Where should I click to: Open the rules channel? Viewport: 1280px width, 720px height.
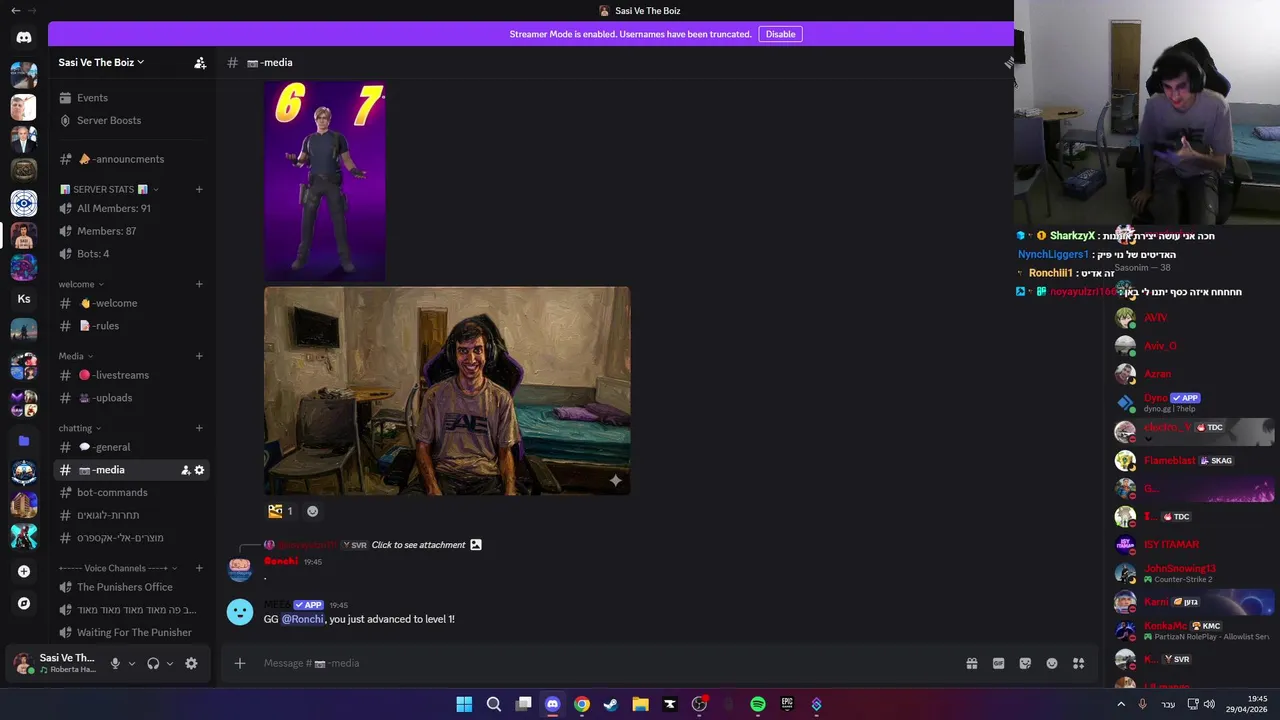point(130,326)
